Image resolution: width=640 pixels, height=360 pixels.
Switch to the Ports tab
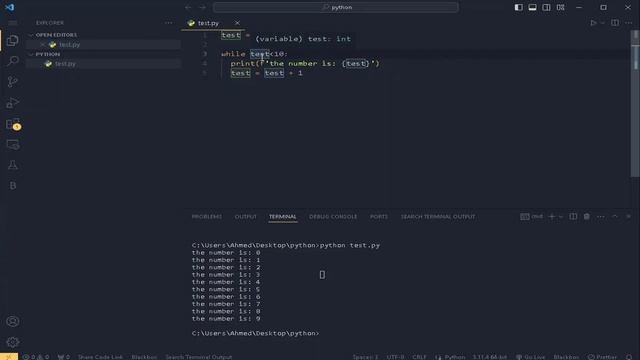coord(379,217)
